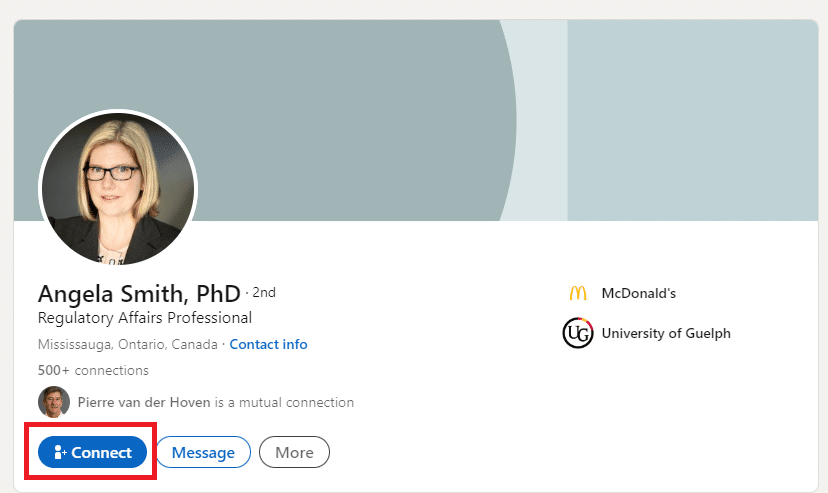Open the Contact info link
Image resolution: width=828 pixels, height=493 pixels.
coord(268,344)
